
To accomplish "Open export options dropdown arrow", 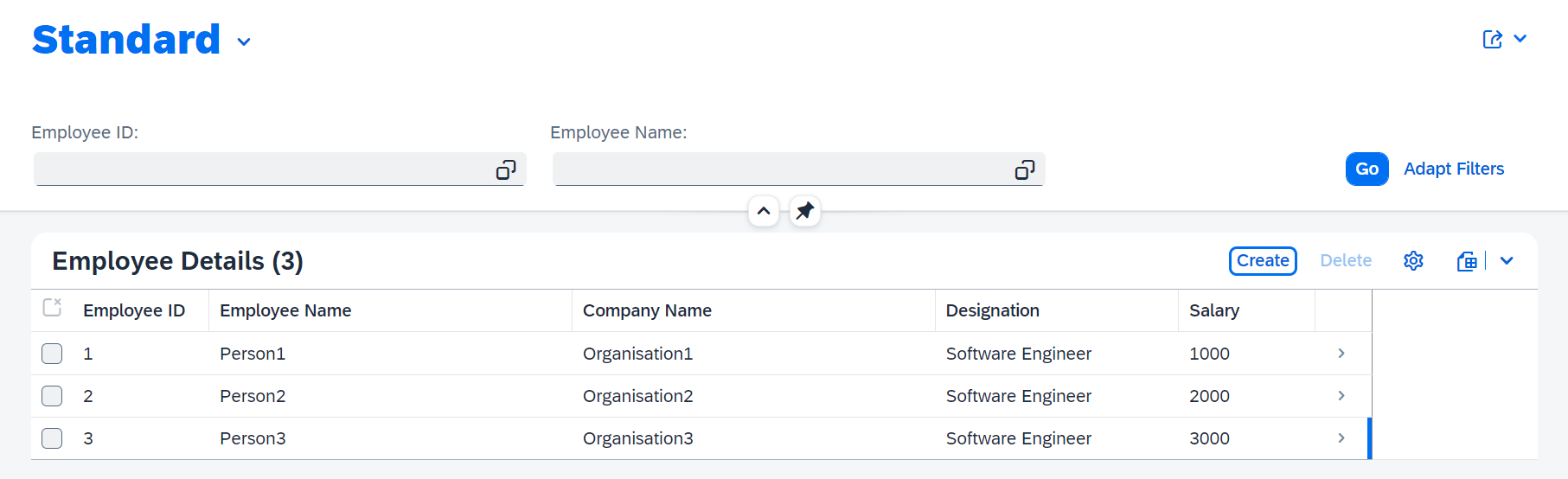I will click(x=1507, y=261).
